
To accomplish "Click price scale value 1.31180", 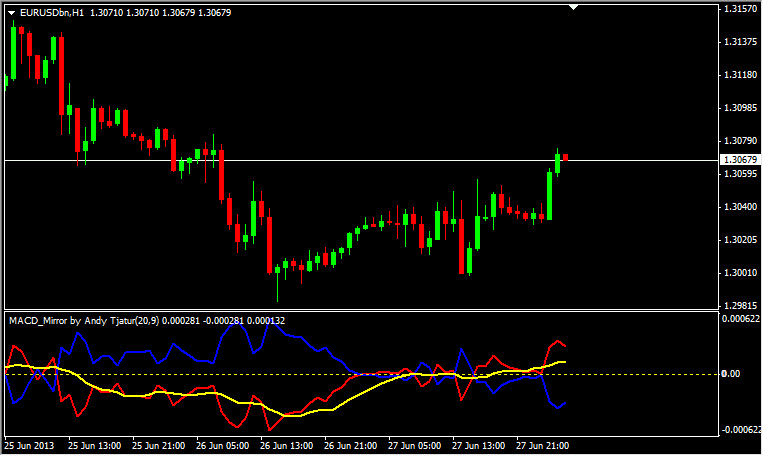I will (x=740, y=74).
